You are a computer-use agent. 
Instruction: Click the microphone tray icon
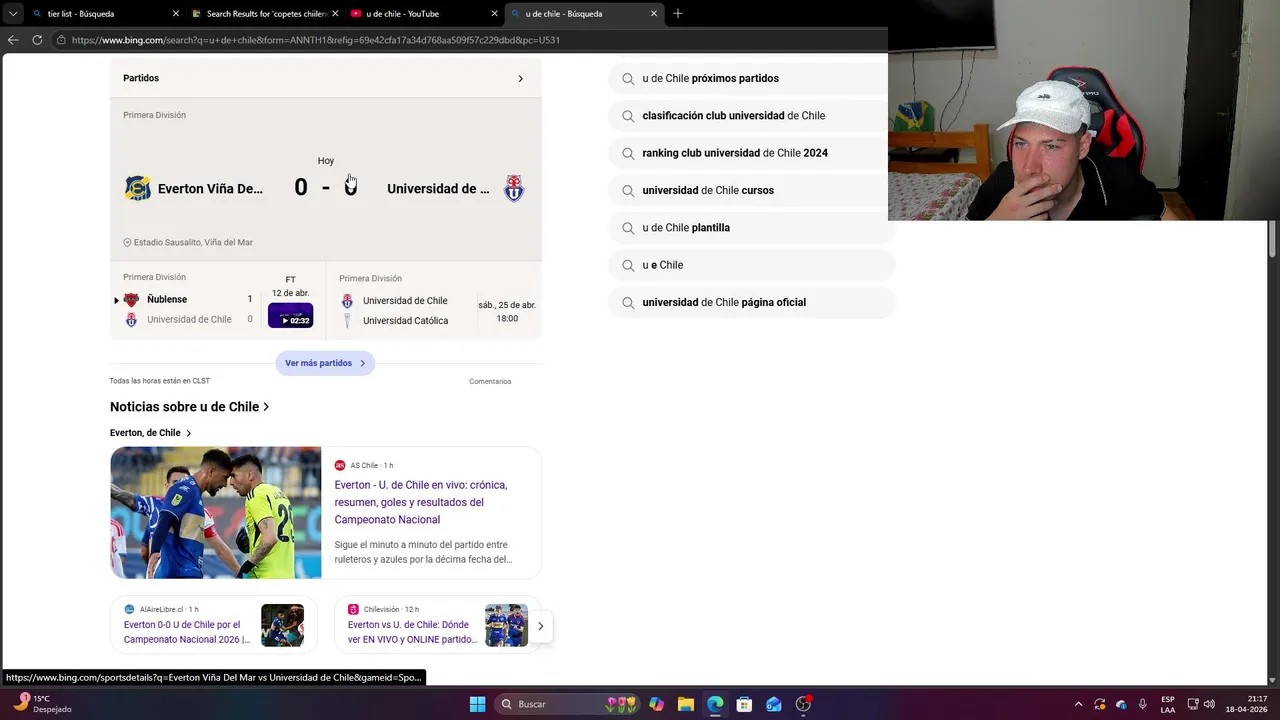1143,704
